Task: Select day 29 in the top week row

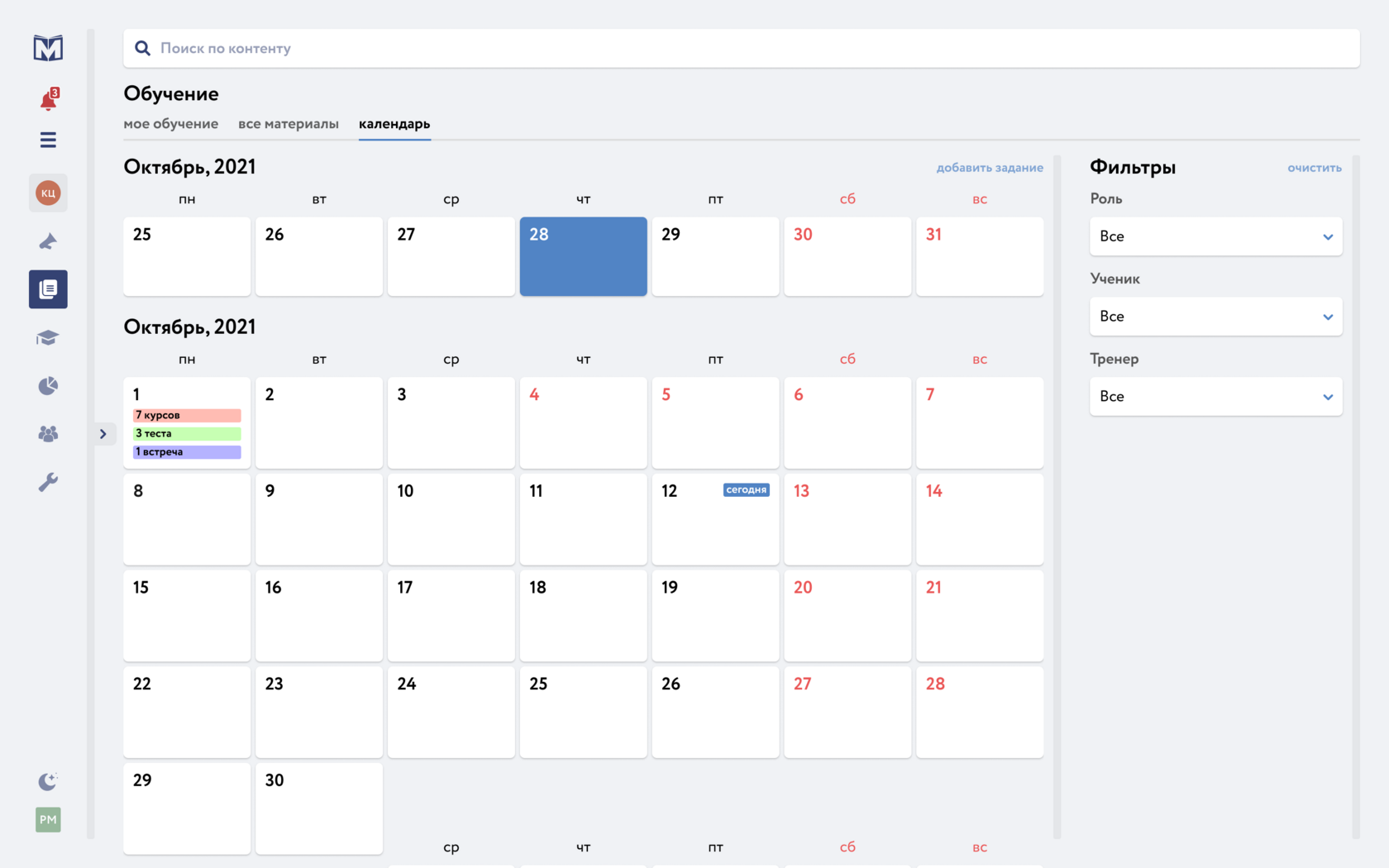Action: (716, 256)
